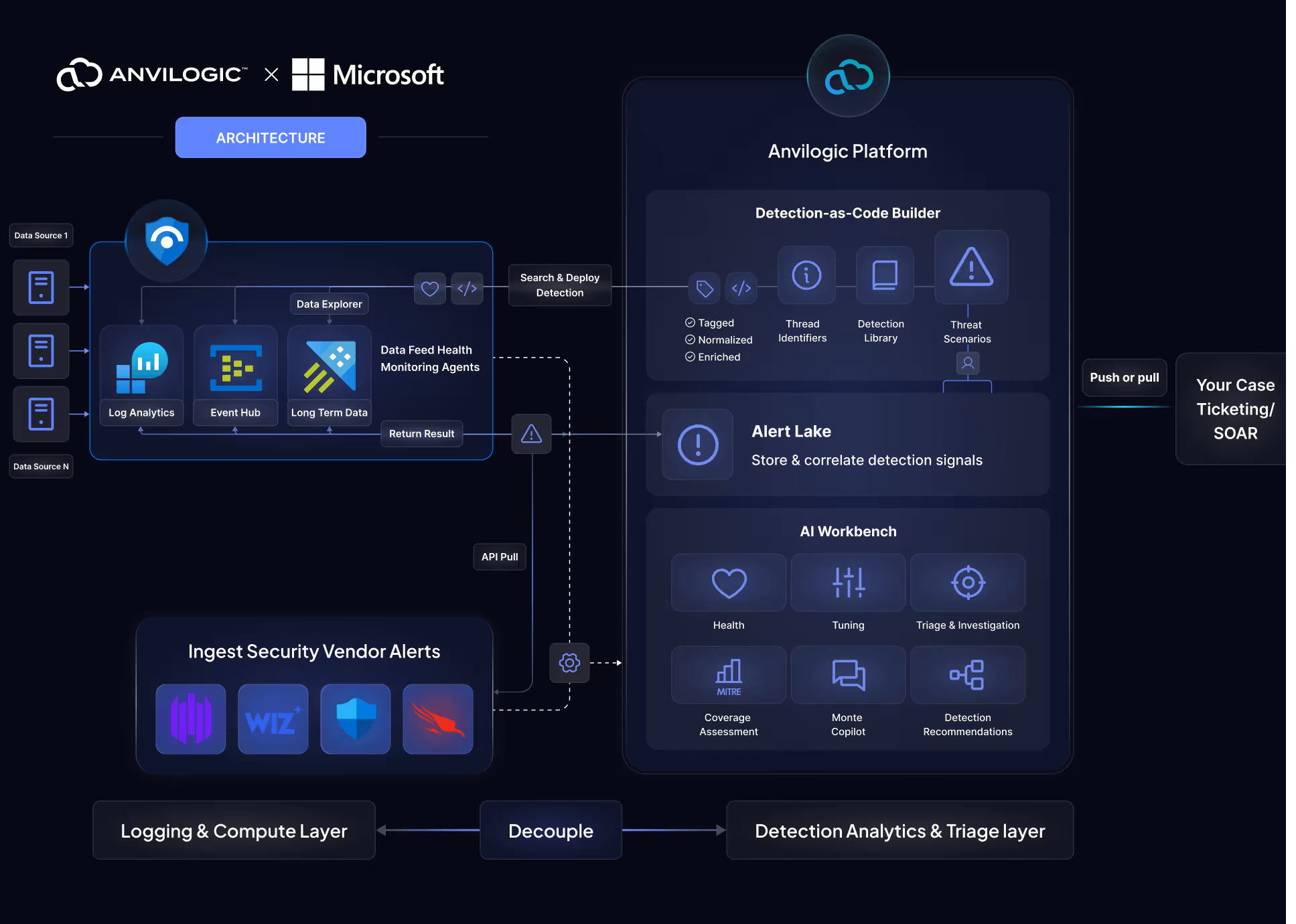Select the Long Term Data icon
This screenshot has width=1296, height=924.
[x=329, y=368]
